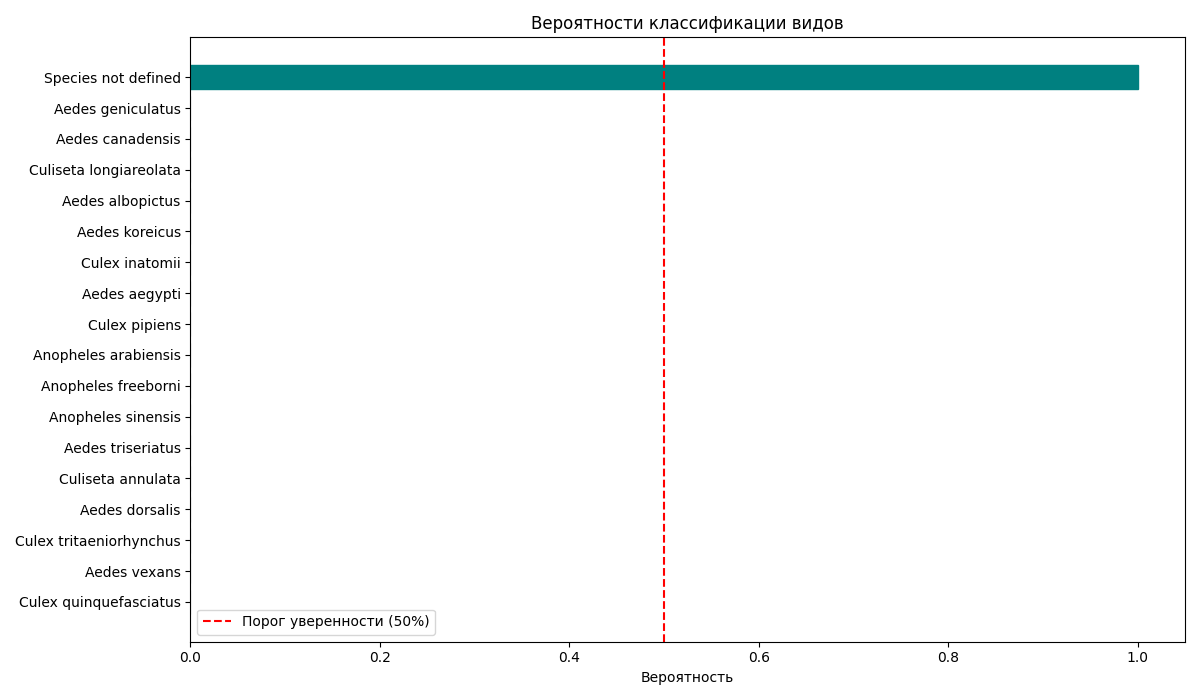Select the 'Species not defined' axis label
Image resolution: width=1200 pixels, height=700 pixels.
pyautogui.click(x=112, y=78)
